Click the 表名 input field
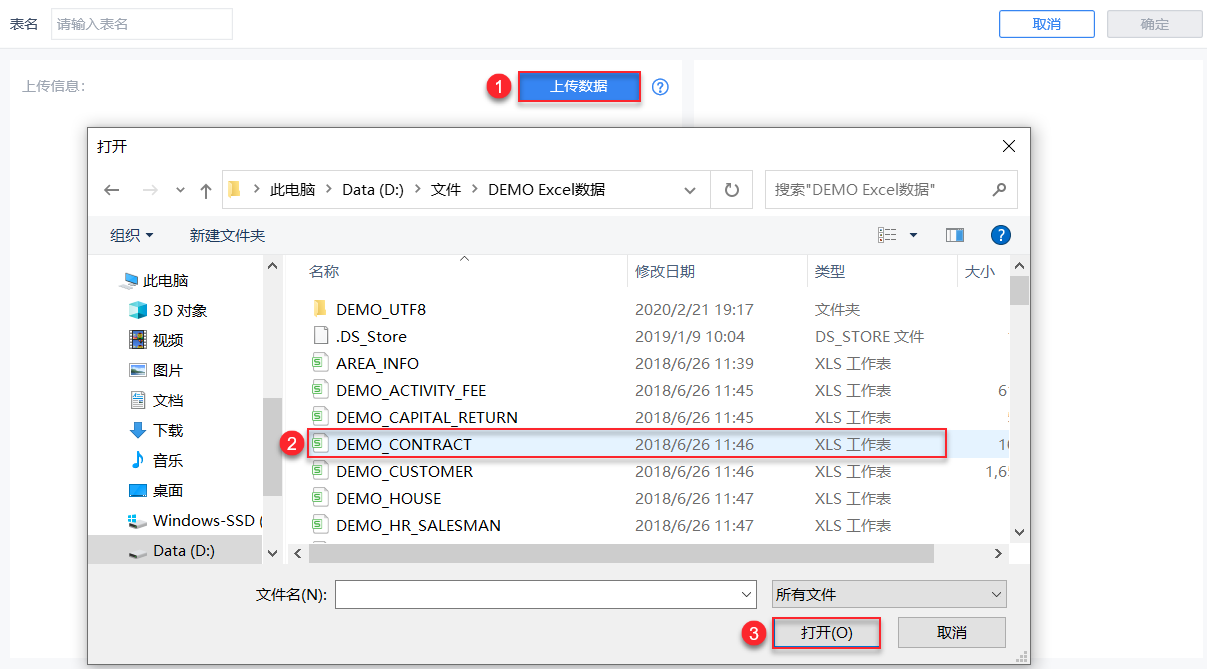Image resolution: width=1207 pixels, height=669 pixels. [142, 24]
